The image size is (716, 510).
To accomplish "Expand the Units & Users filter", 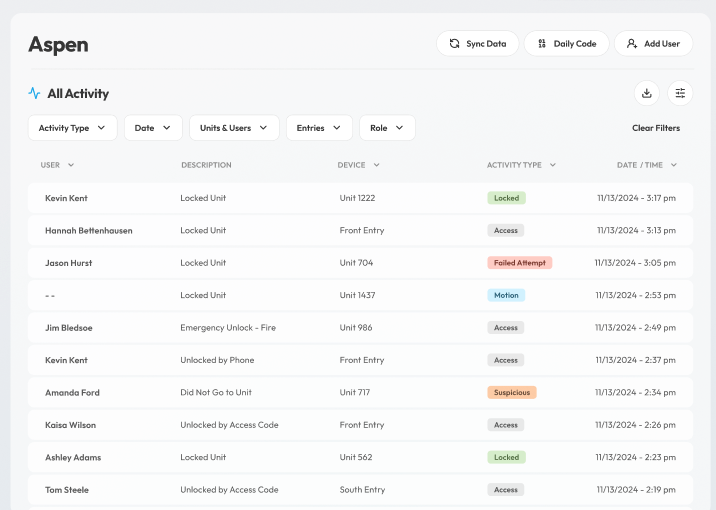I will pos(234,128).
